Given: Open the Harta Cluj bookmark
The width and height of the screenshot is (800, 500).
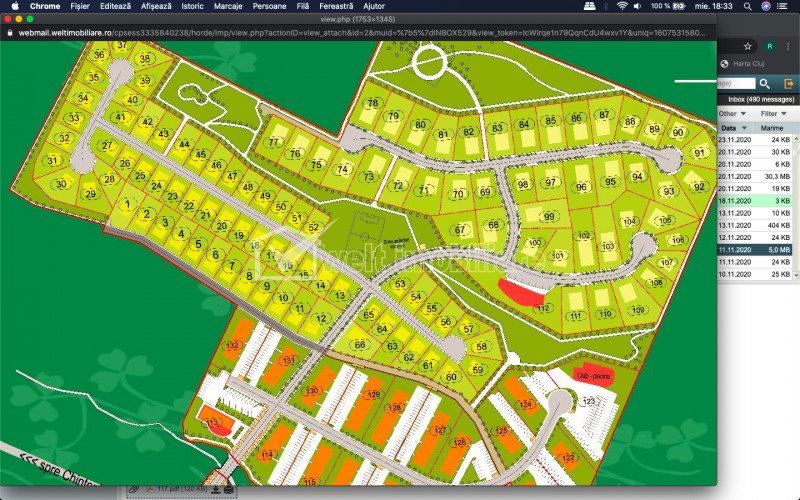Looking at the screenshot, I should tap(751, 64).
